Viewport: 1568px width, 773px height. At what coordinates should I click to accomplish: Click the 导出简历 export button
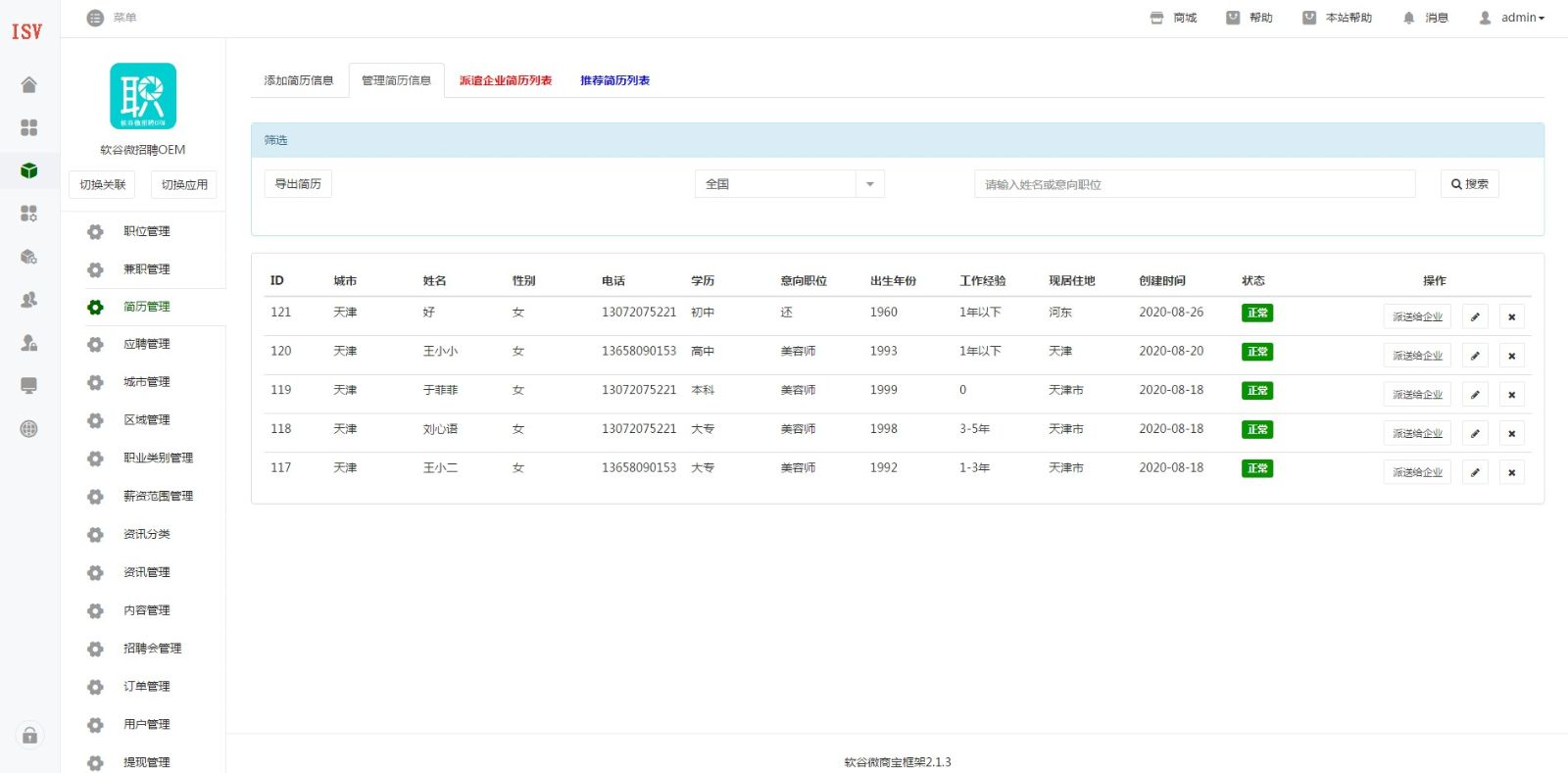coord(298,184)
